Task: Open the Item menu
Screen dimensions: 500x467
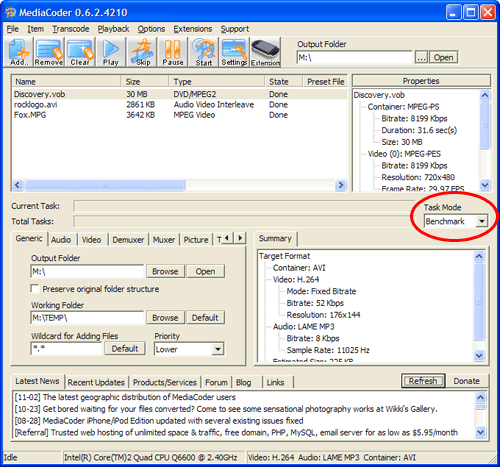Action: (35, 29)
